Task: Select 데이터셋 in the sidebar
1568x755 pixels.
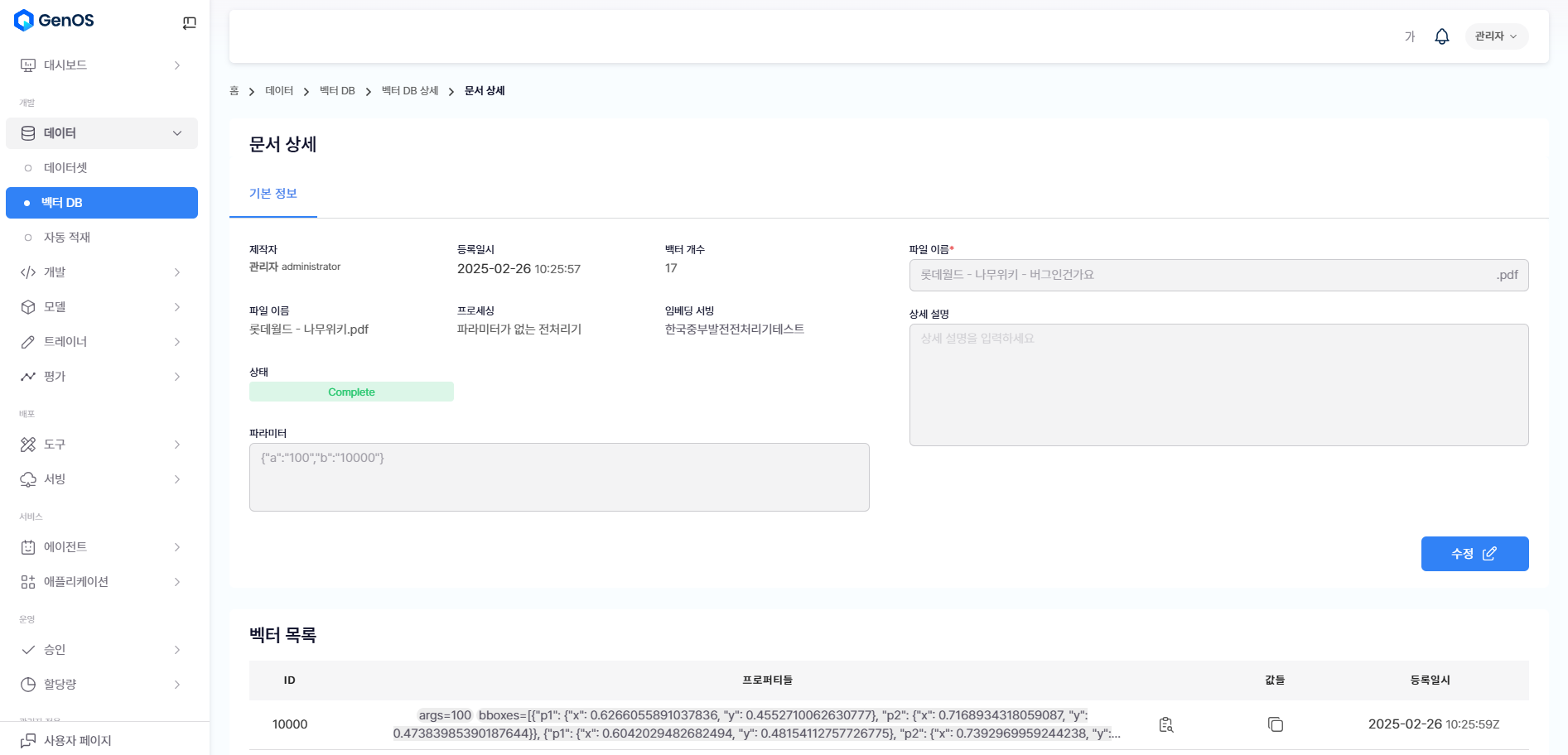Action: [65, 168]
